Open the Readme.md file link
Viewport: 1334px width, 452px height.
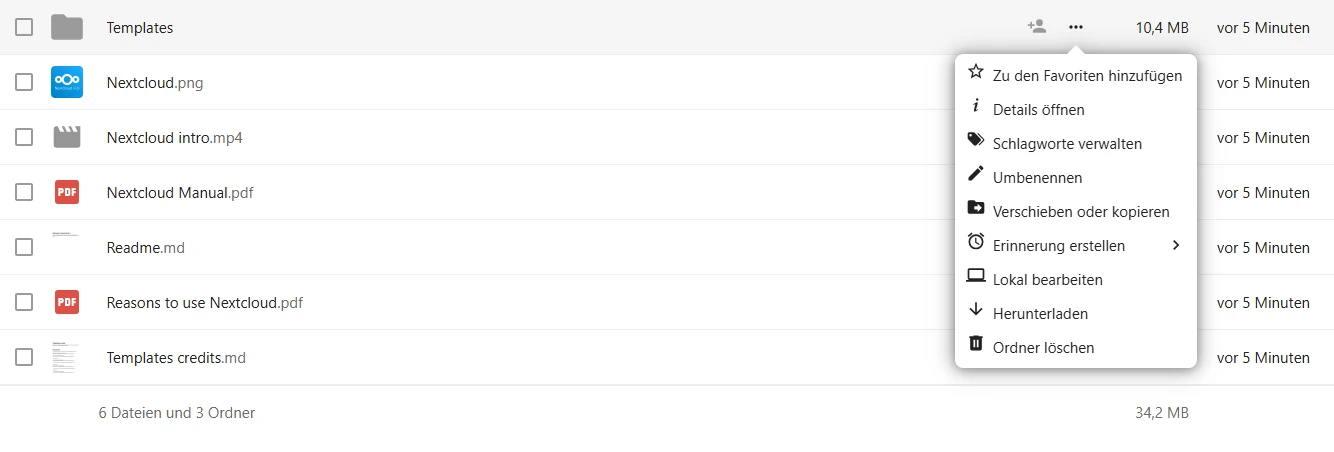tap(146, 247)
